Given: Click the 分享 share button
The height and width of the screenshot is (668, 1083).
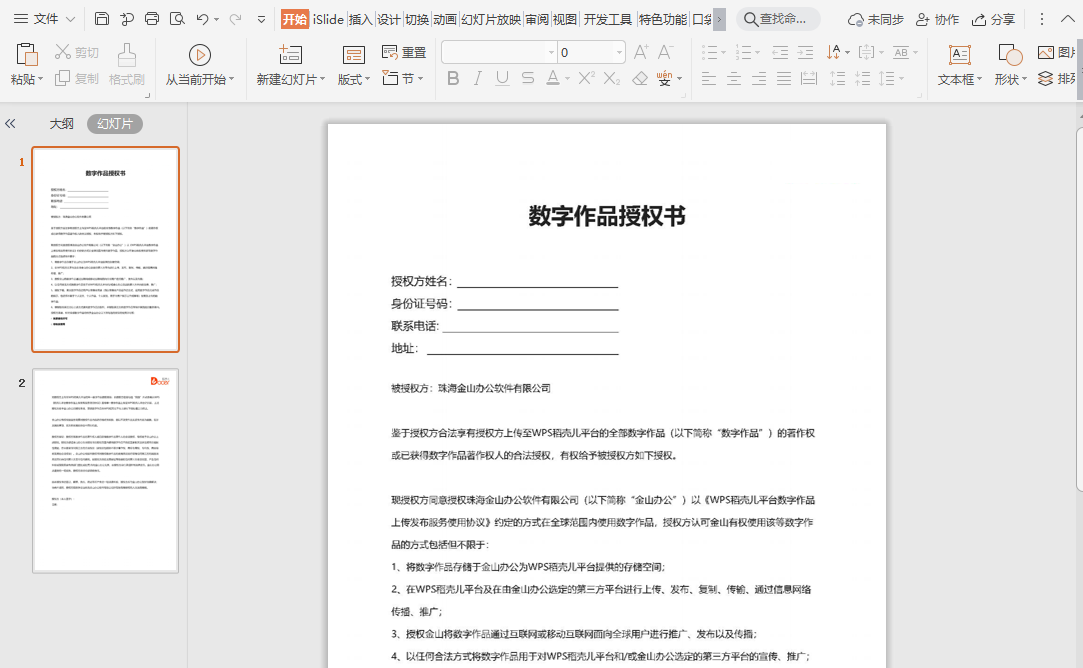Looking at the screenshot, I should [x=993, y=19].
